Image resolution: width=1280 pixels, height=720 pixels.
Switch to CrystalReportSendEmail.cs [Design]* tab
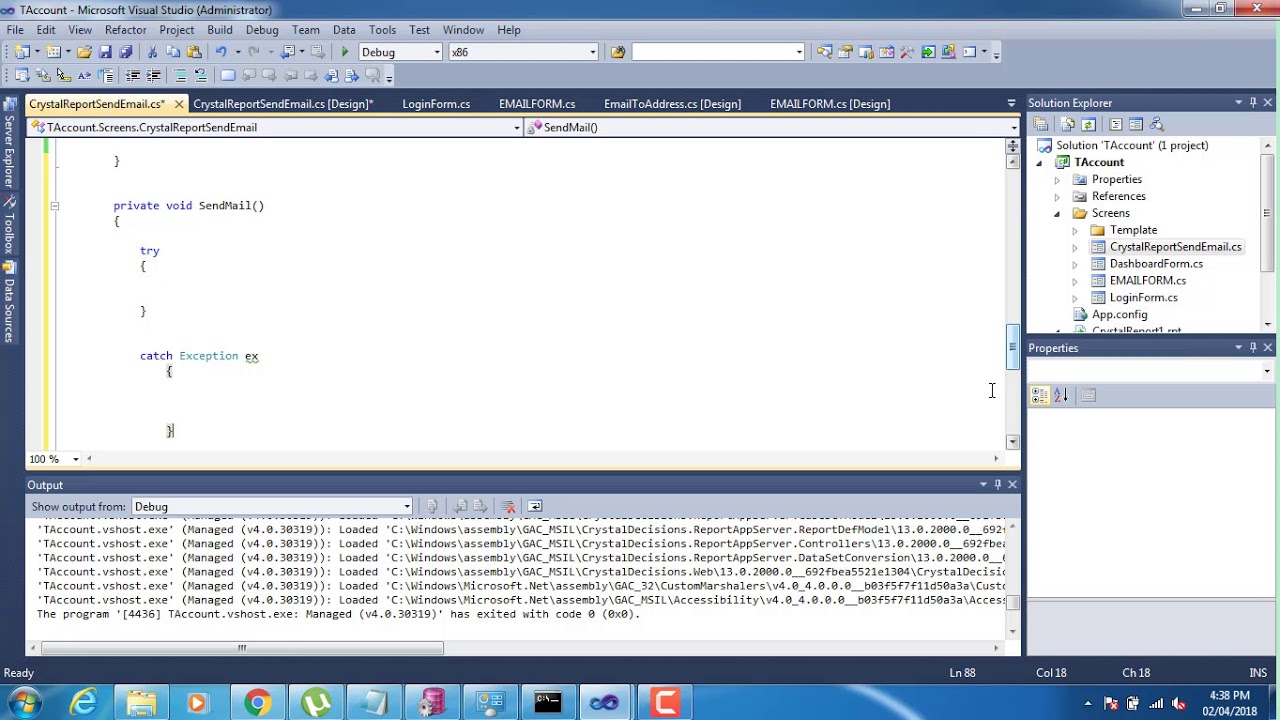pos(283,104)
